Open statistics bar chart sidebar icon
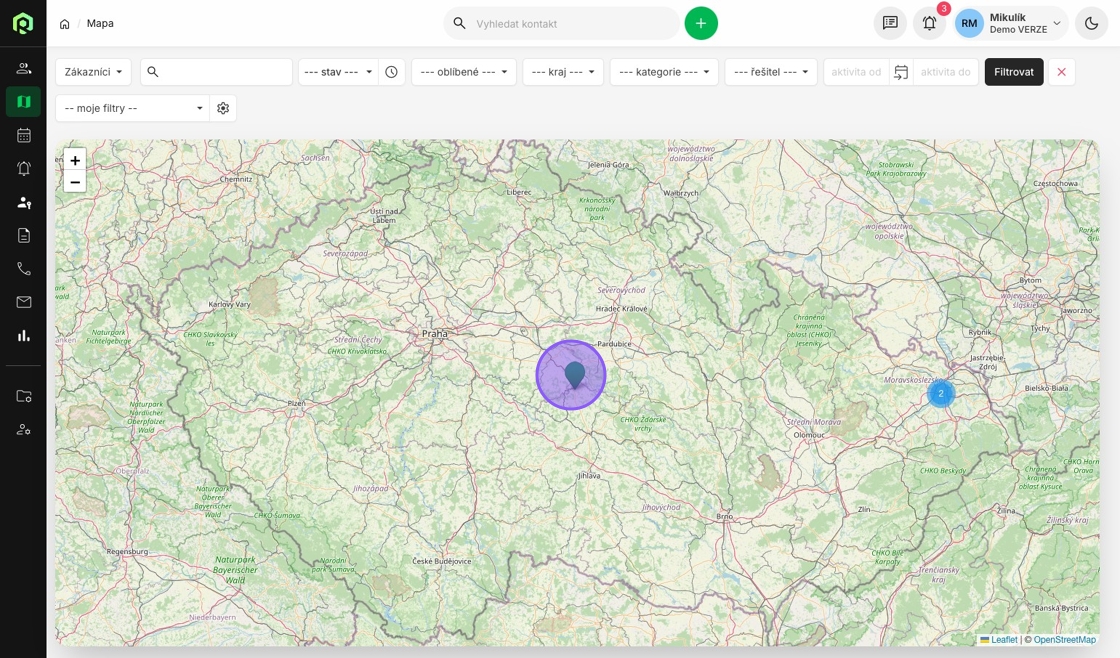Viewport: 1120px width, 658px height. 24,336
